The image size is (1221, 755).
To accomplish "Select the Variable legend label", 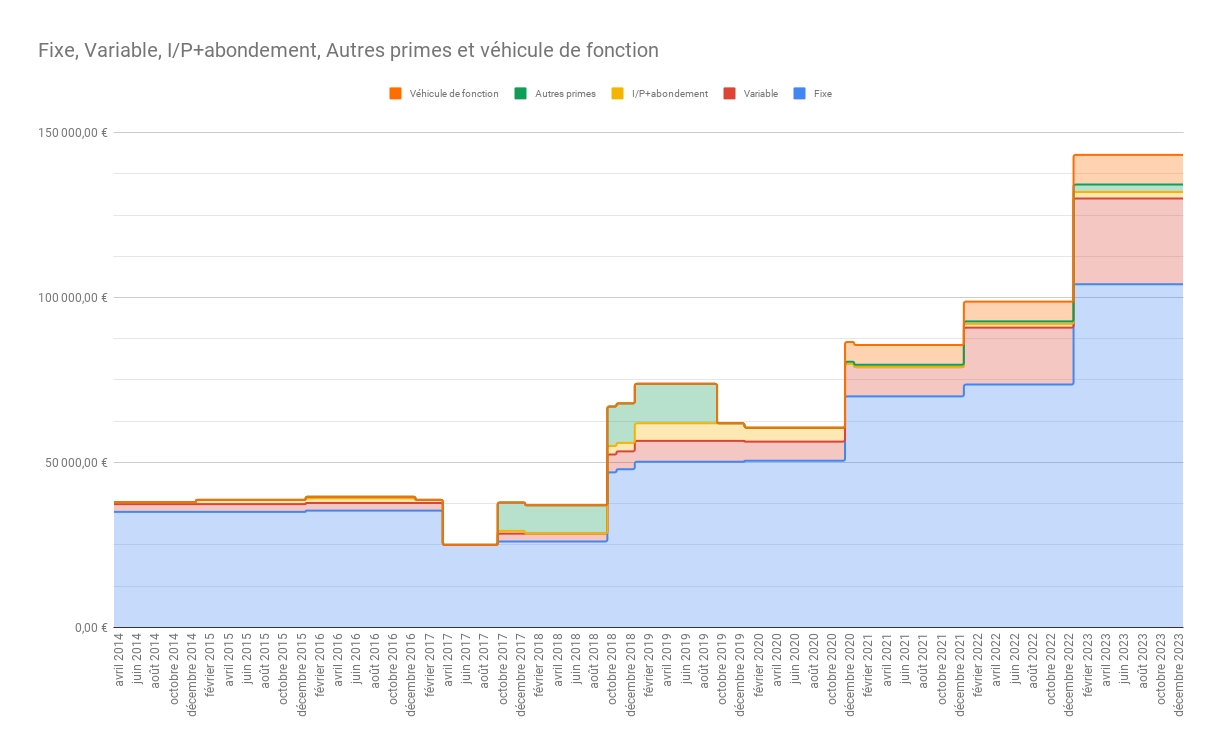I will [x=761, y=94].
